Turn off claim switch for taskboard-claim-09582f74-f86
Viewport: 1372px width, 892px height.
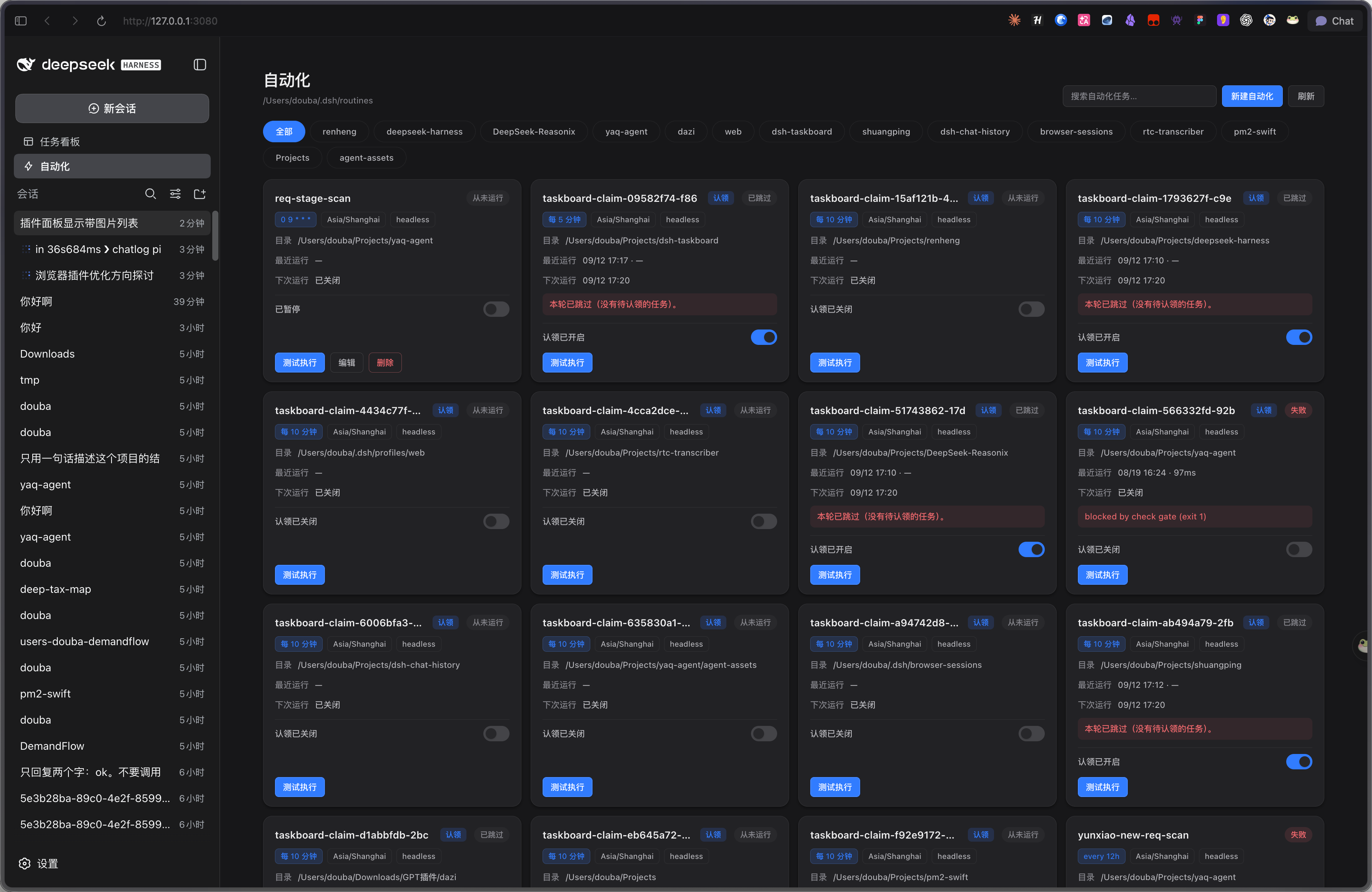(763, 338)
